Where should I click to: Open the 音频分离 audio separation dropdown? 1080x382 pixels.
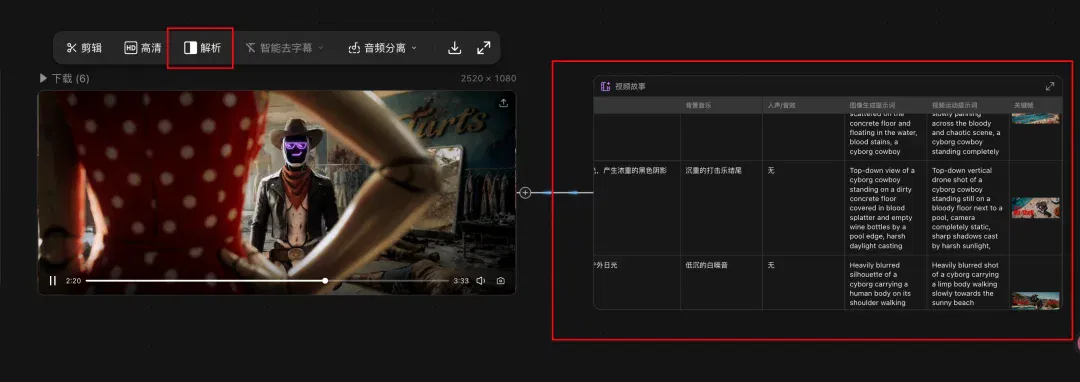(x=382, y=48)
